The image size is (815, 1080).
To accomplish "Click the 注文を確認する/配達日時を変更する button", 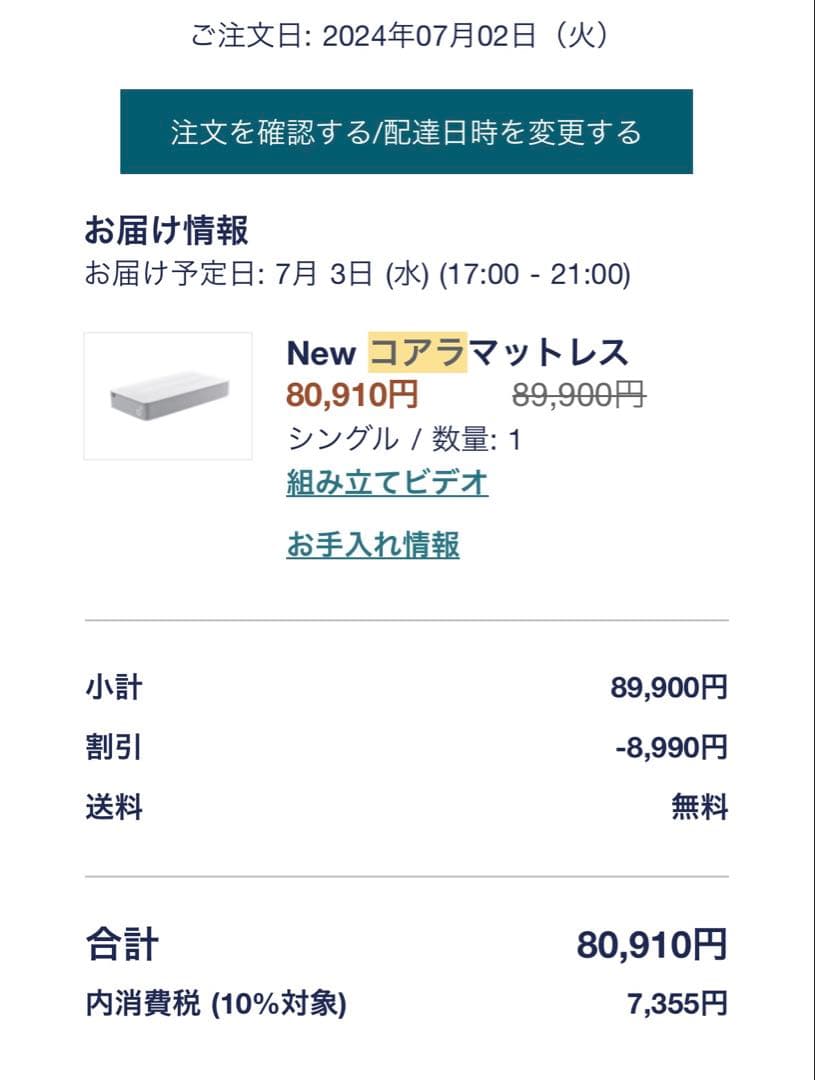I will click(406, 132).
